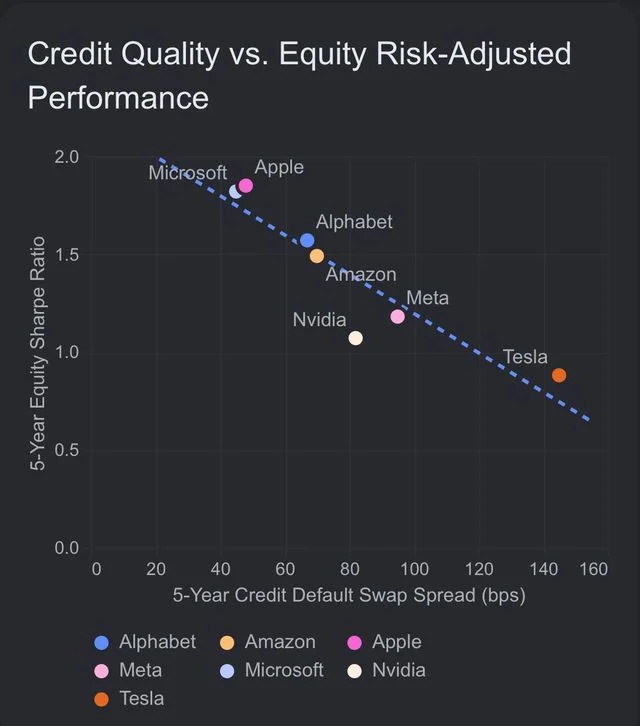Click the Microsoft light-blue data point
The image size is (640, 726).
tap(235, 191)
